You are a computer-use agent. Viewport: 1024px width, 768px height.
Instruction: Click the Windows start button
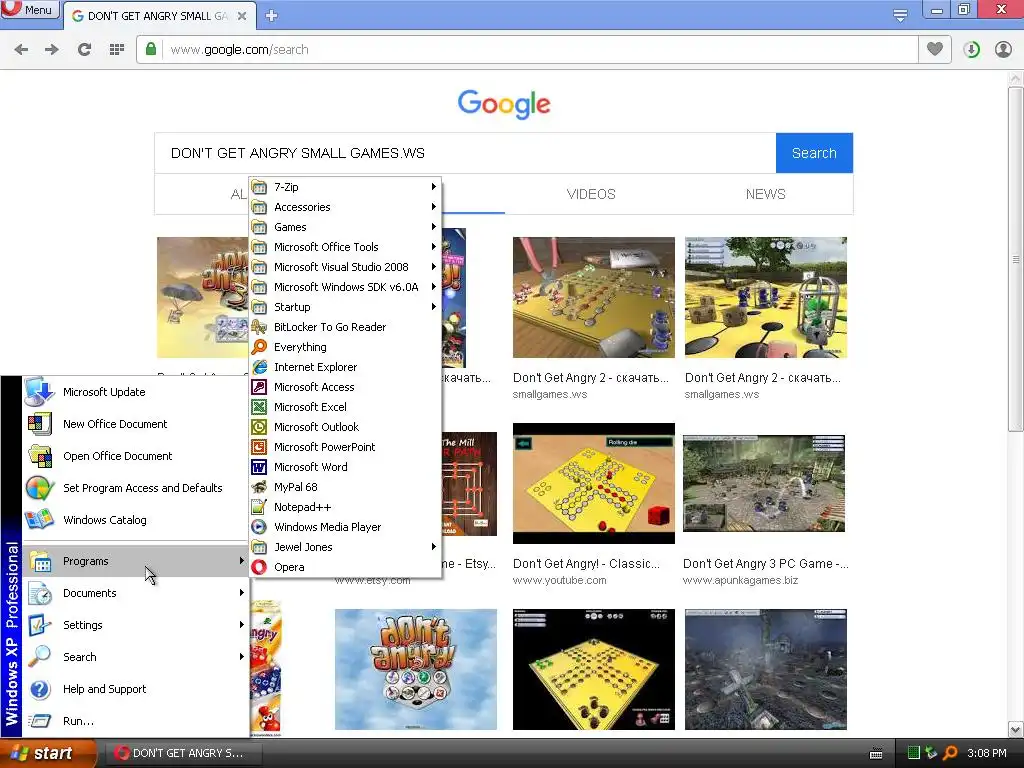48,753
